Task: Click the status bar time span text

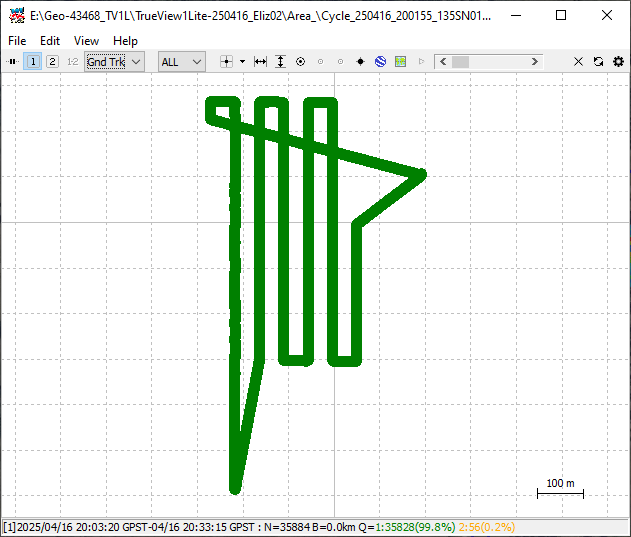Action: point(136,527)
